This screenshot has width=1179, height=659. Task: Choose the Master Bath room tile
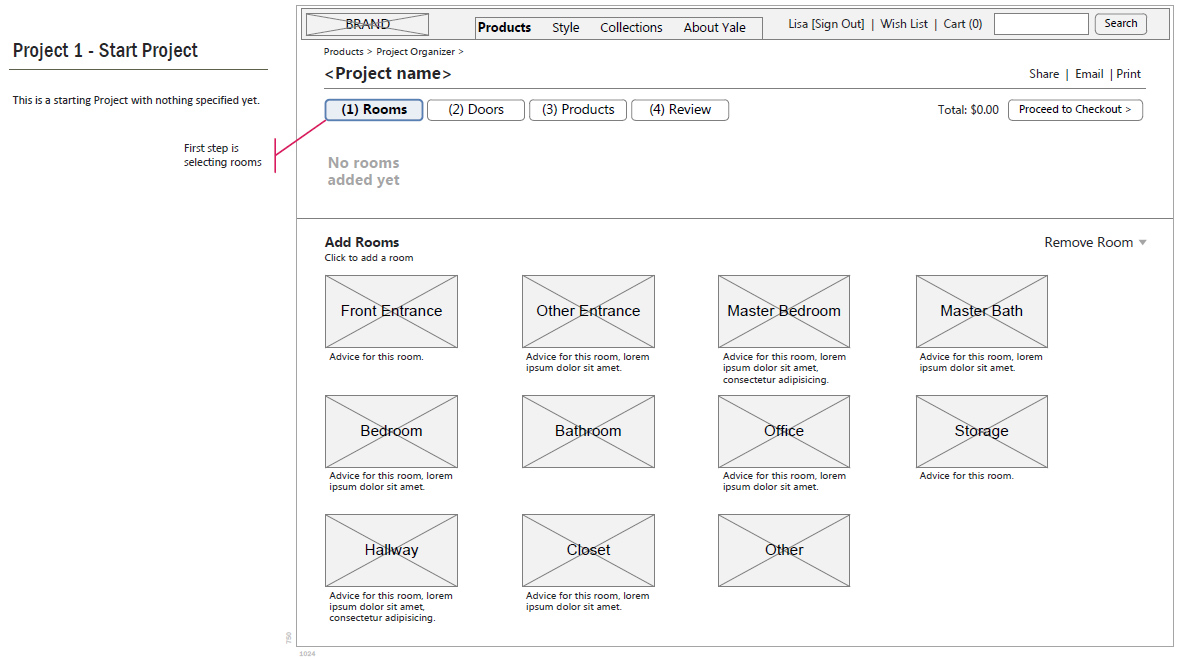(x=981, y=311)
